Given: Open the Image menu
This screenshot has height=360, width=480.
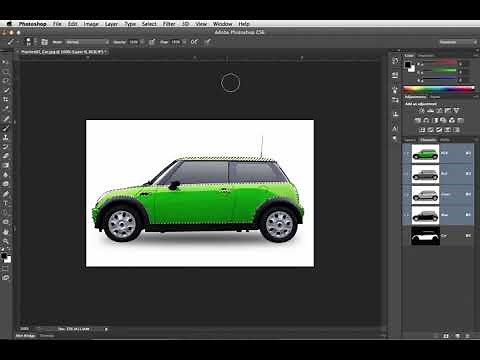Looking at the screenshot, I should point(91,24).
